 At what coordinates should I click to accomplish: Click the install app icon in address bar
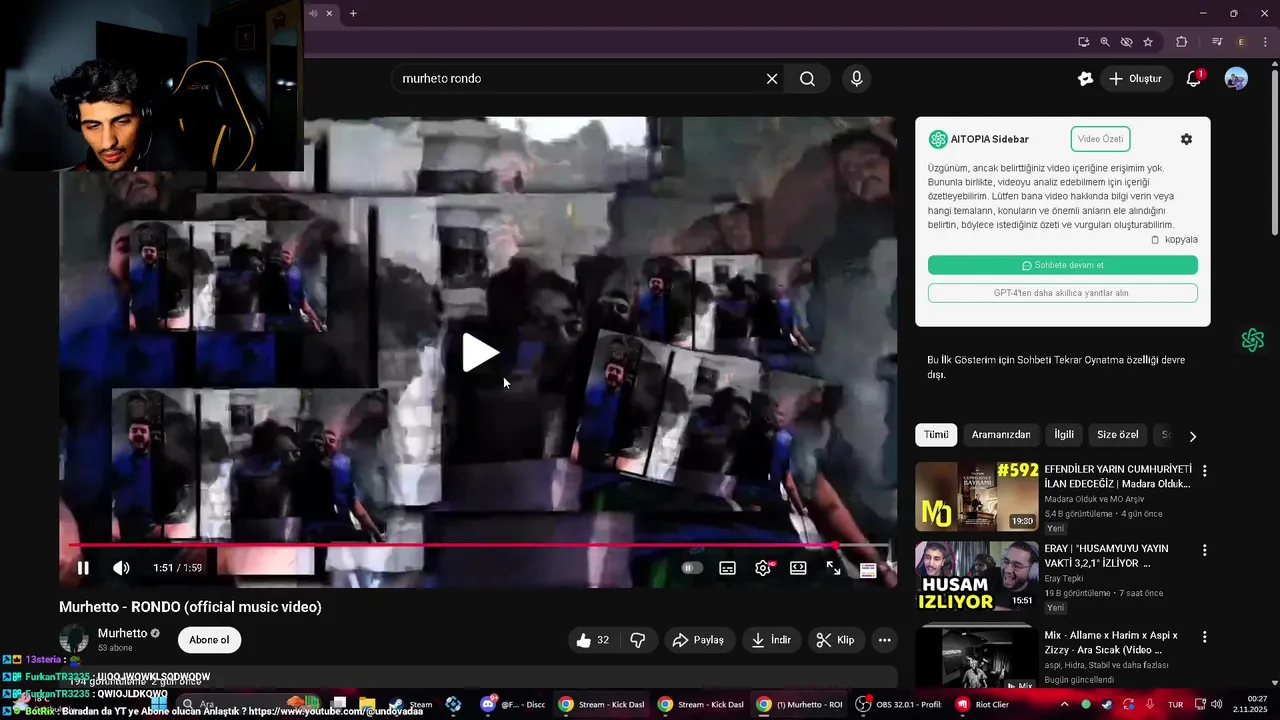(x=1084, y=42)
